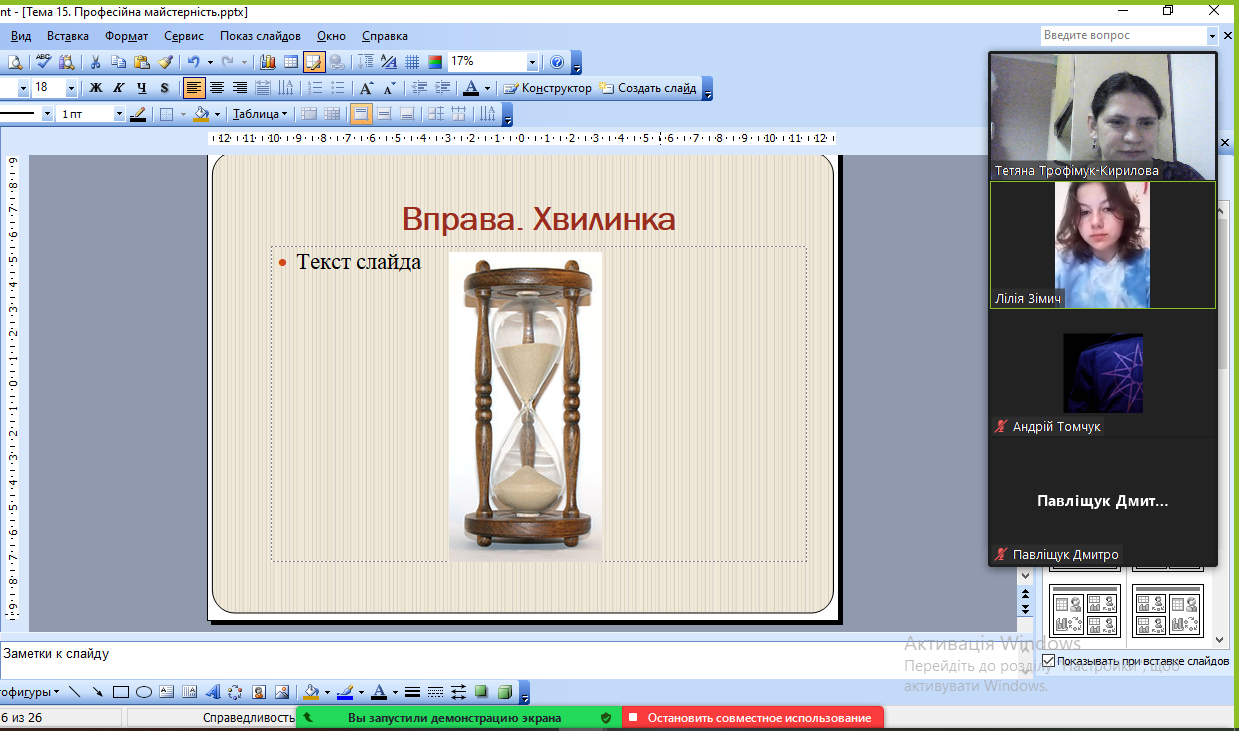Click the font color swatch in formatting toolbar
Screen dimensions: 1239x731
472,88
